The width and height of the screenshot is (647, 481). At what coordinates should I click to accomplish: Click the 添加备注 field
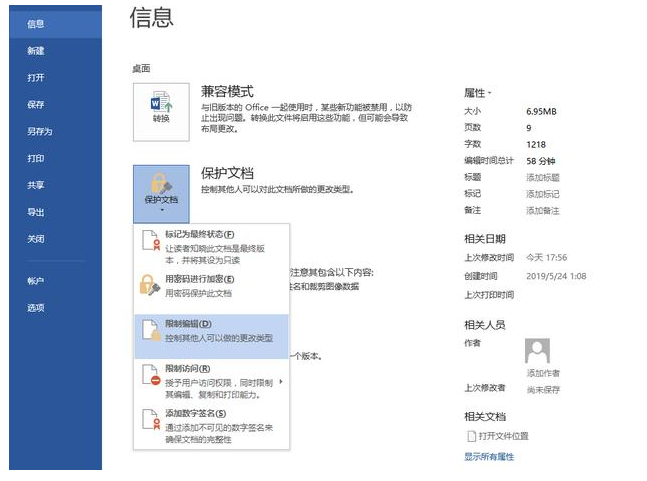click(x=543, y=211)
